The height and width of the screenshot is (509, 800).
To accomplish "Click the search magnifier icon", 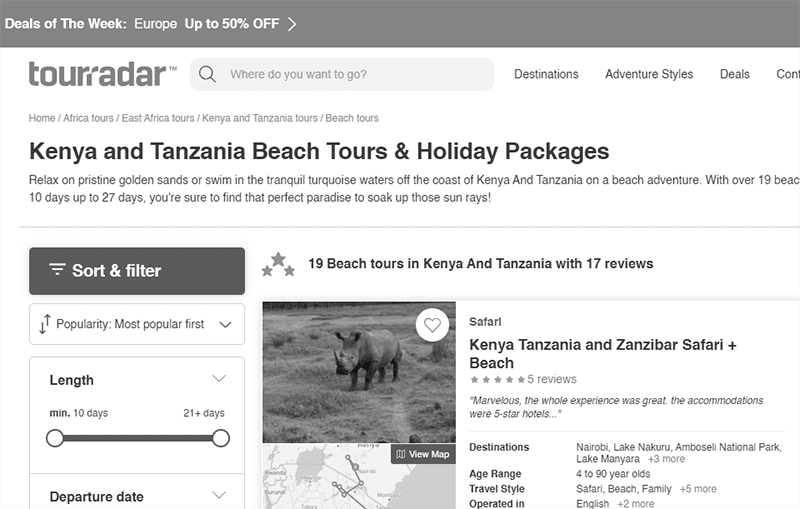I will click(207, 74).
